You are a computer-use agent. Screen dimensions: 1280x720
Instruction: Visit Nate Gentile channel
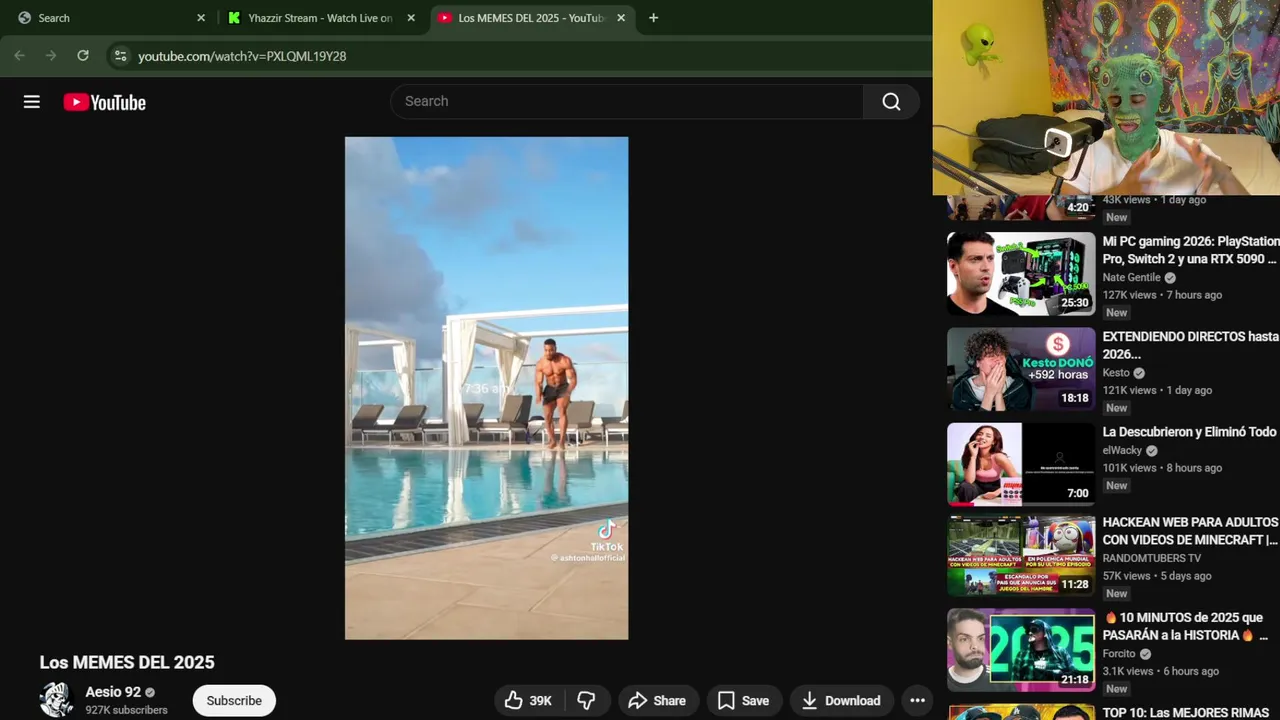point(1132,277)
